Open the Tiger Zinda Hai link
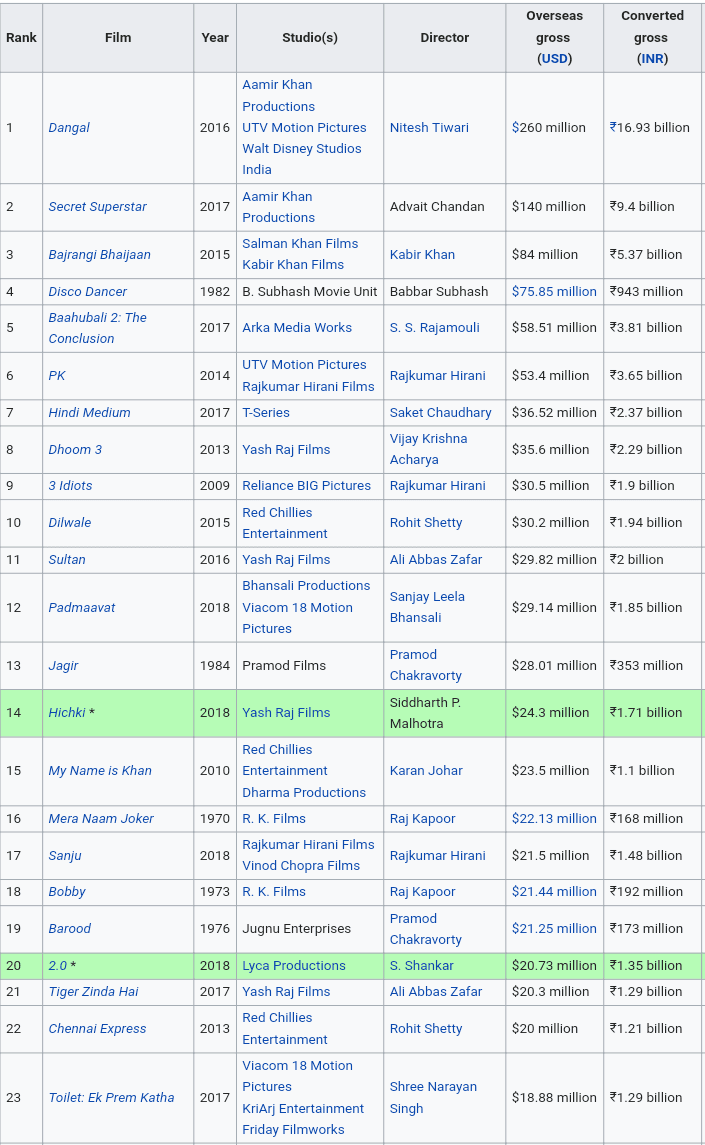The image size is (705, 1145). [x=93, y=992]
